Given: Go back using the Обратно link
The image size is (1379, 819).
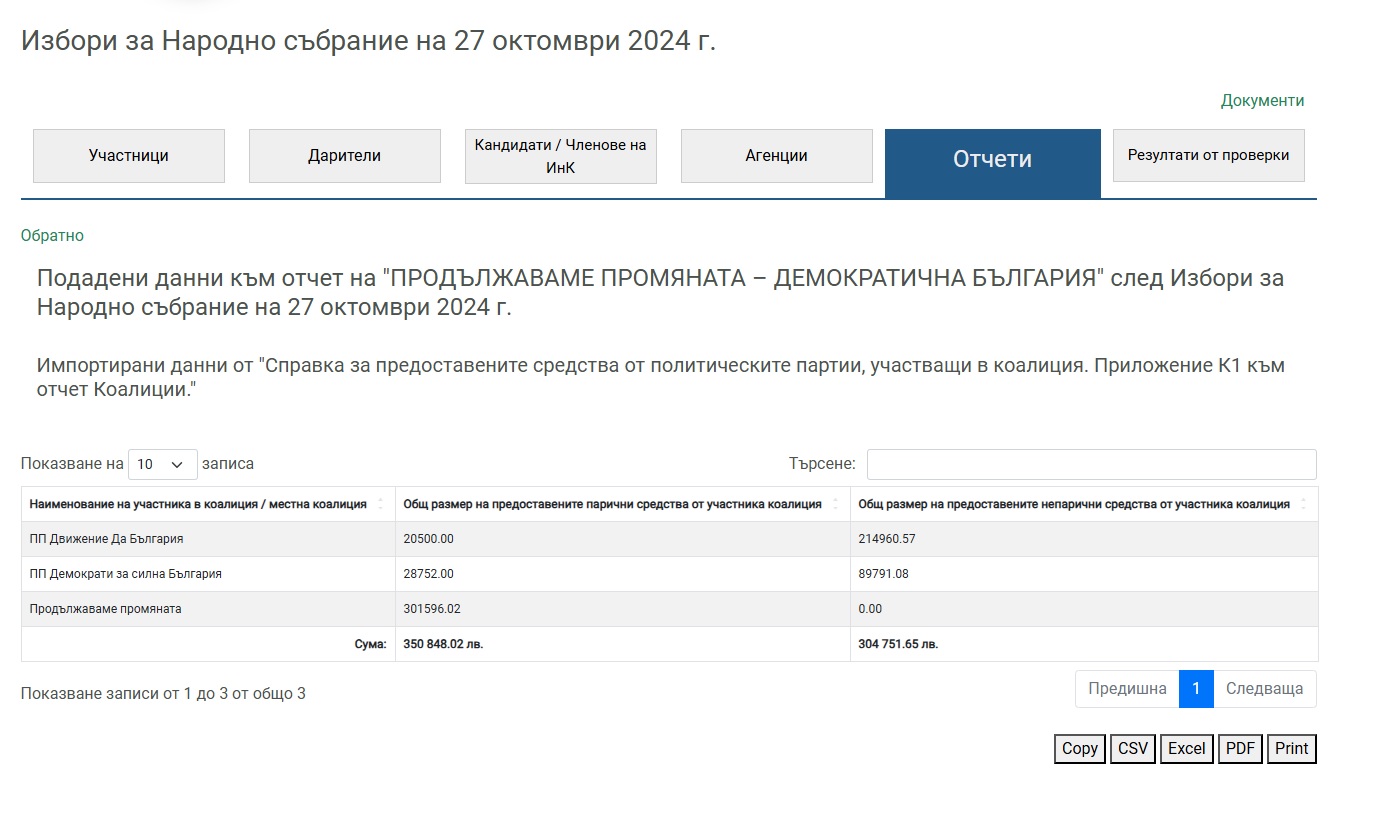Looking at the screenshot, I should pos(52,236).
